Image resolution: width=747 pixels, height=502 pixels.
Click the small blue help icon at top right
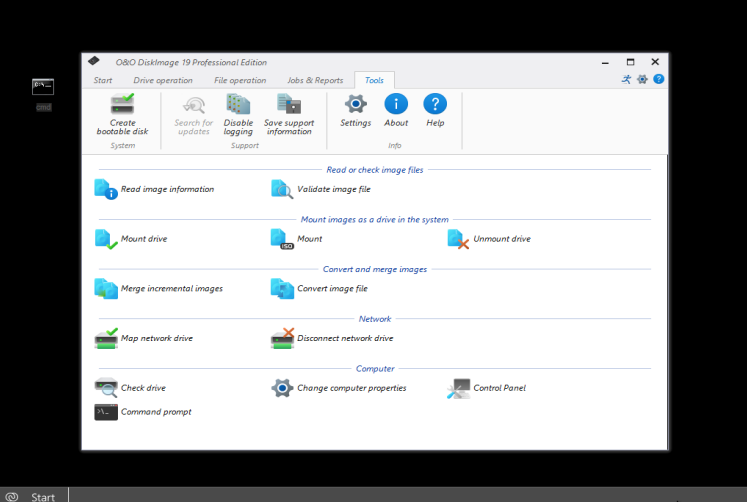tap(658, 79)
